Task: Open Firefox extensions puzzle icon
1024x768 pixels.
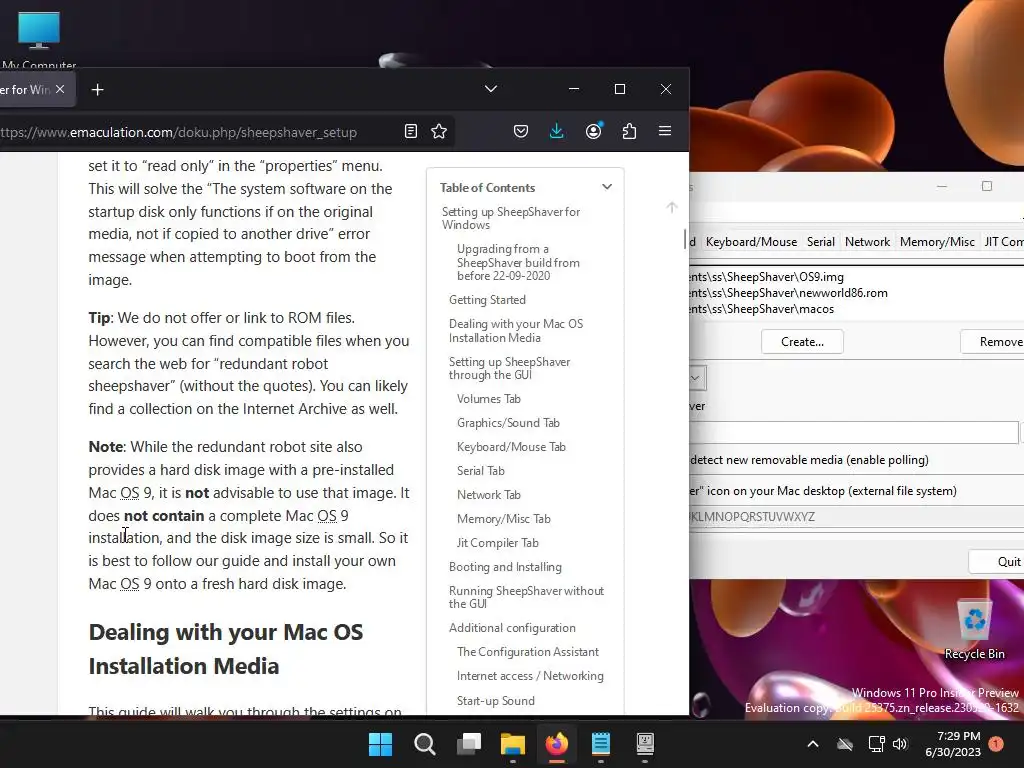Action: pos(629,131)
